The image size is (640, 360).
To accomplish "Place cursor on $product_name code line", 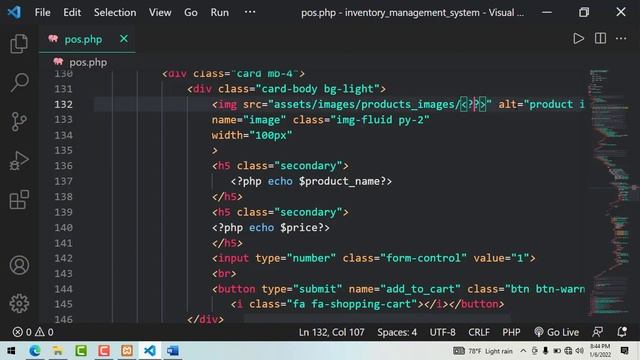I will coord(311,181).
